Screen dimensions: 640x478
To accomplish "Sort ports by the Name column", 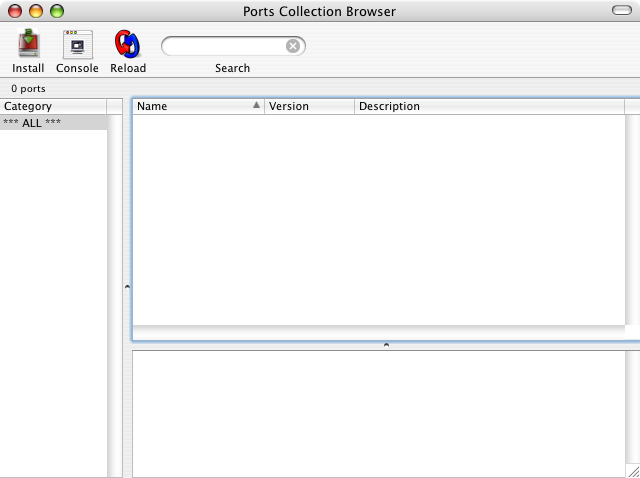I will click(x=190, y=106).
